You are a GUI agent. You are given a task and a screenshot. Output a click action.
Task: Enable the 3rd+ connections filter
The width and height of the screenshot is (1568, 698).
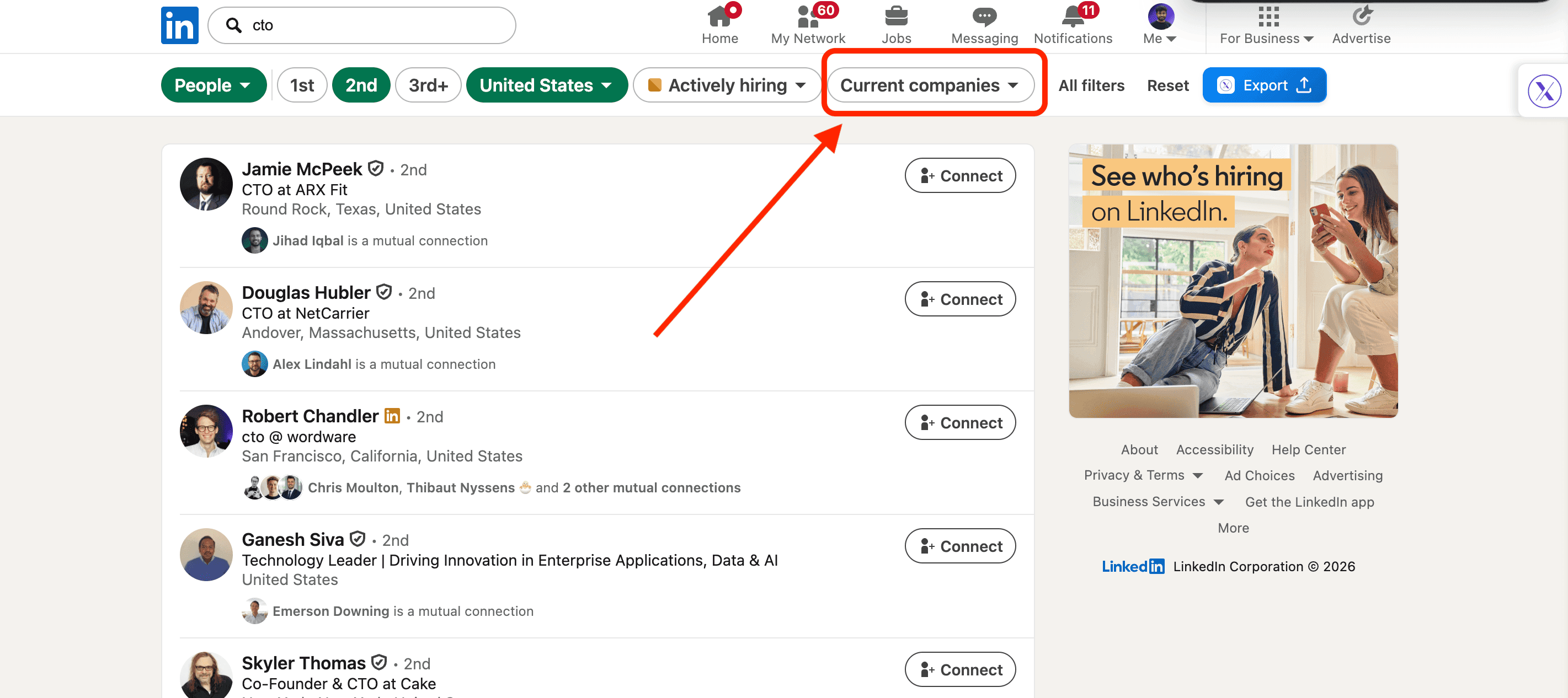pos(428,85)
